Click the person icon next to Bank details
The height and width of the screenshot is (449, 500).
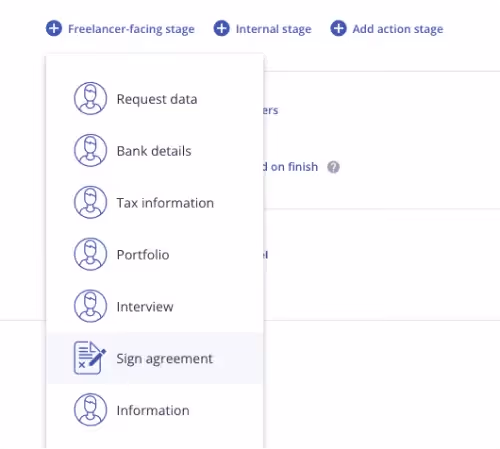click(90, 150)
